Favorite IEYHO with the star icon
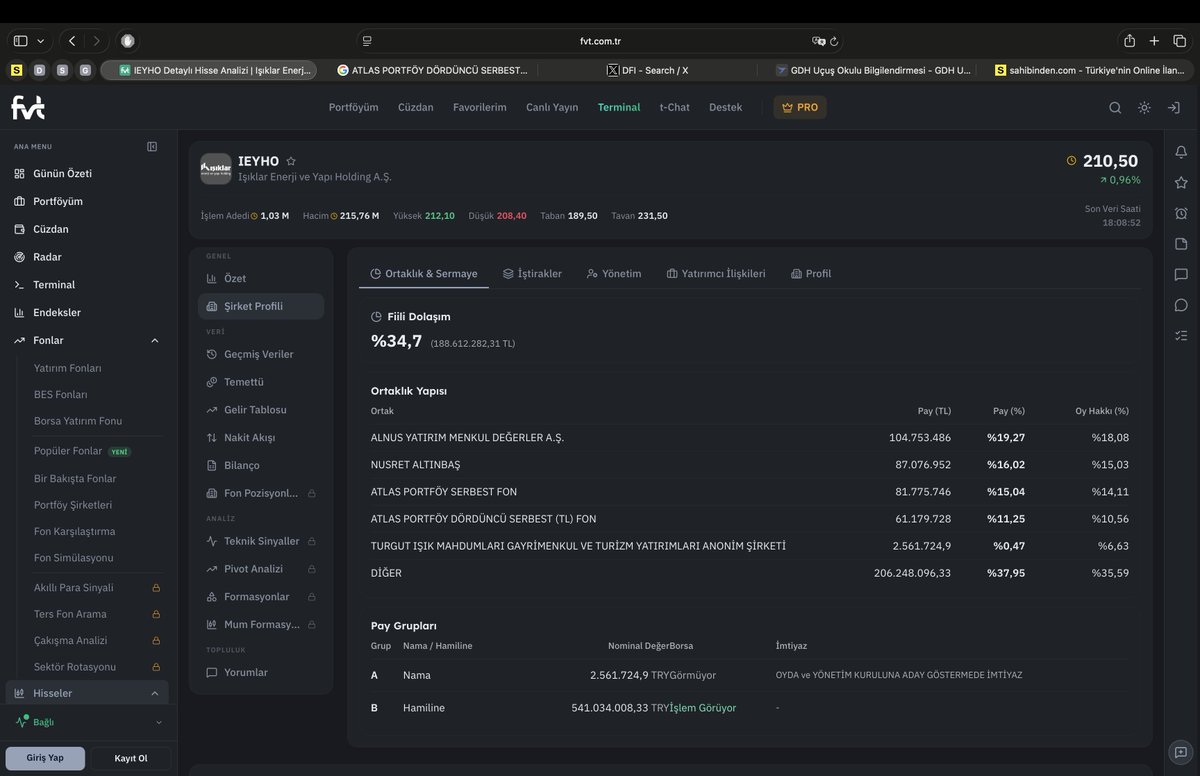This screenshot has width=1200, height=776. [291, 161]
